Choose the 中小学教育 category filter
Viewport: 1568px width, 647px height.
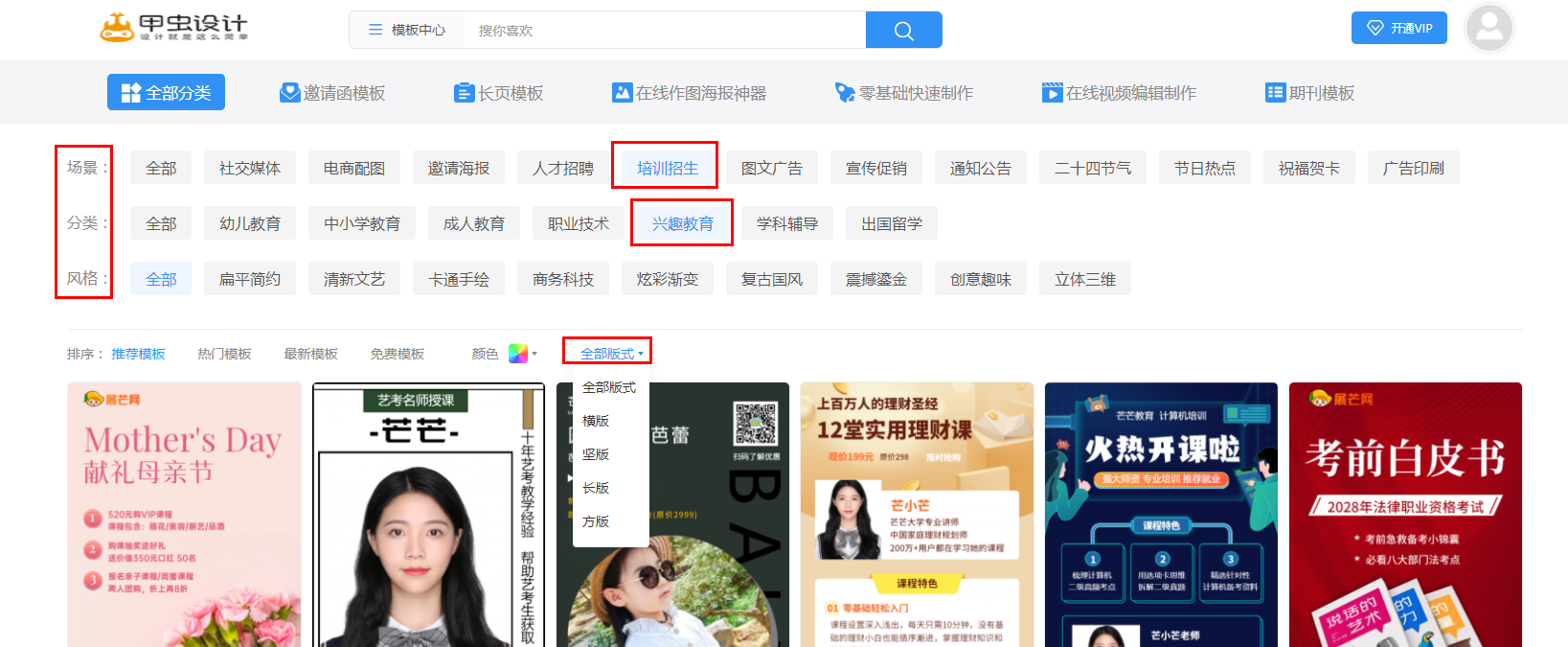pos(362,223)
